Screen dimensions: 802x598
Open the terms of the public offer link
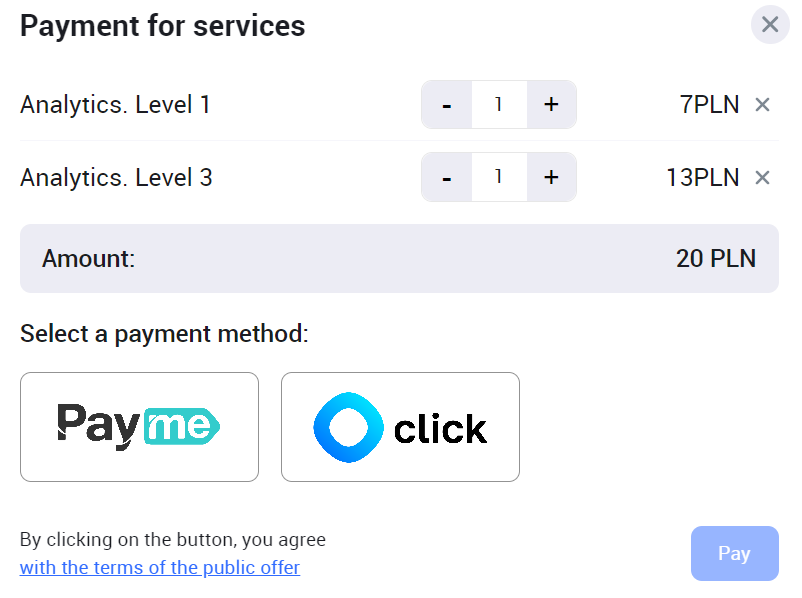160,568
